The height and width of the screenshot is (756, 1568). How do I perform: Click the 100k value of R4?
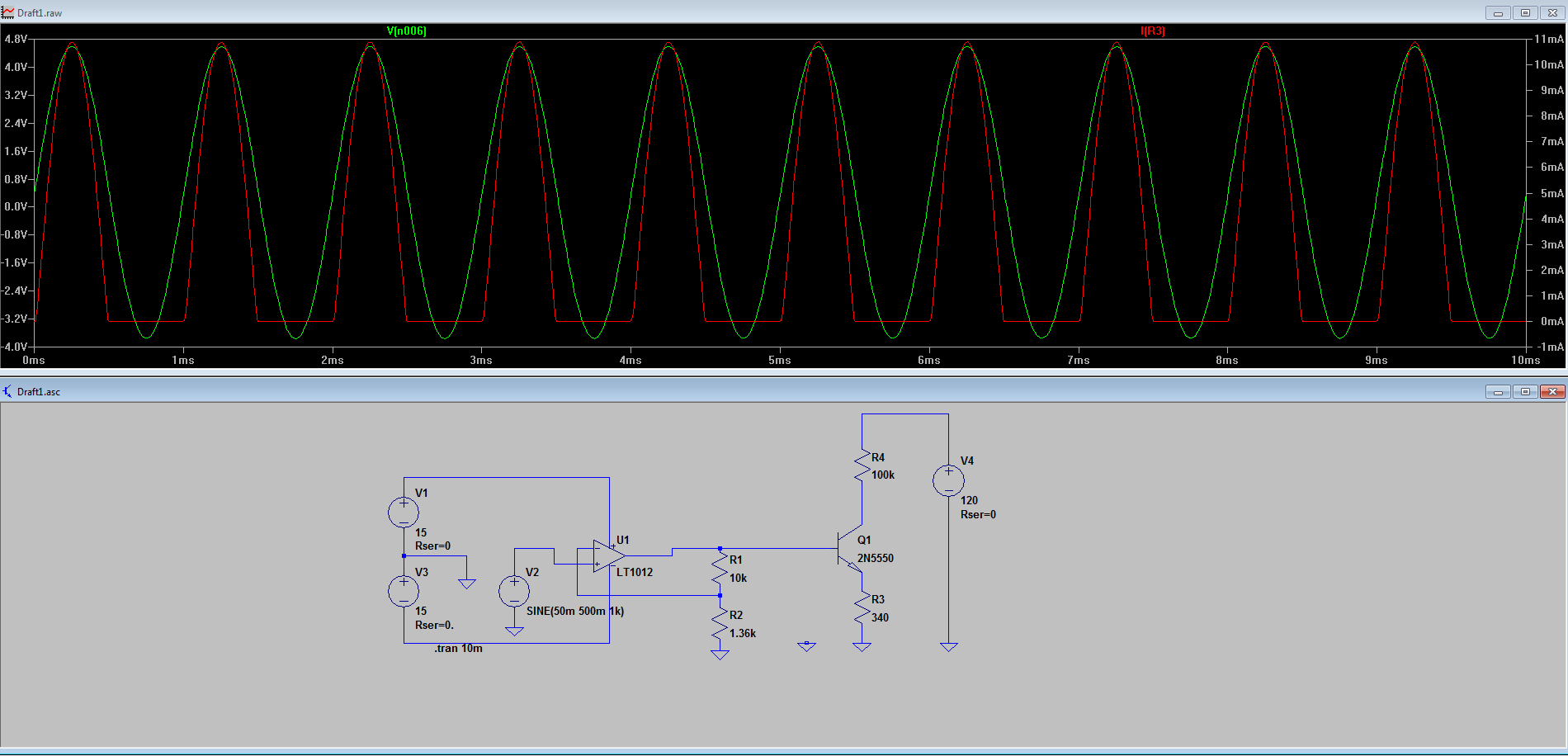click(x=883, y=475)
